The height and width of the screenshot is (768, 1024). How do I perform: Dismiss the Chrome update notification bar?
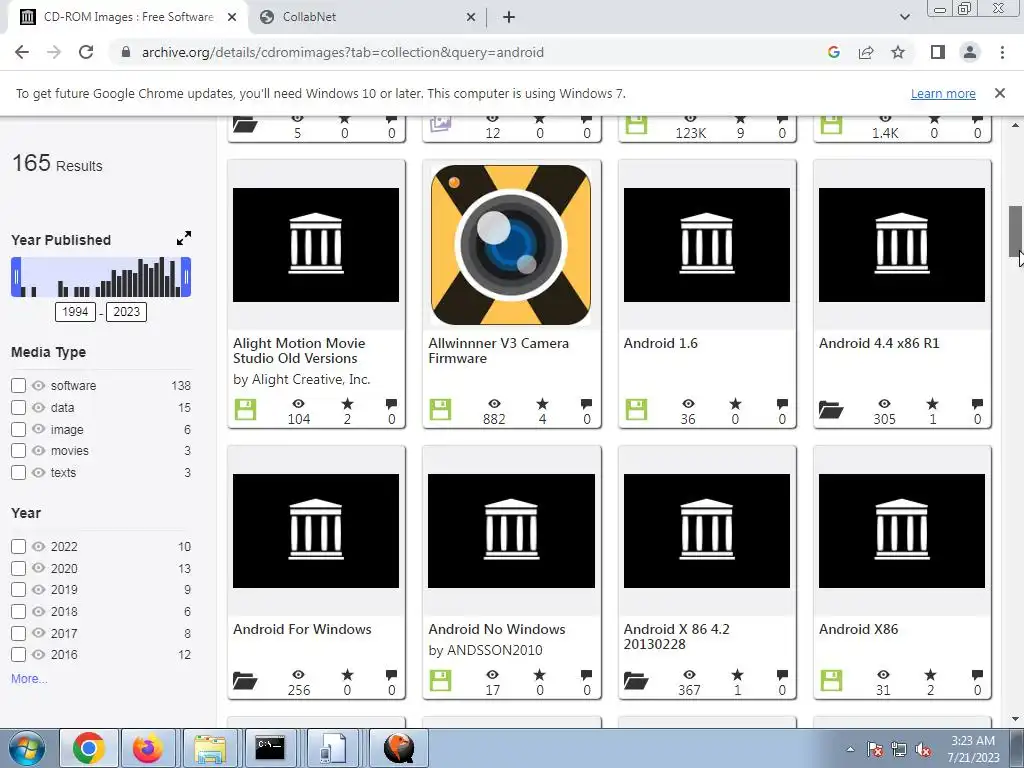[x=999, y=93]
